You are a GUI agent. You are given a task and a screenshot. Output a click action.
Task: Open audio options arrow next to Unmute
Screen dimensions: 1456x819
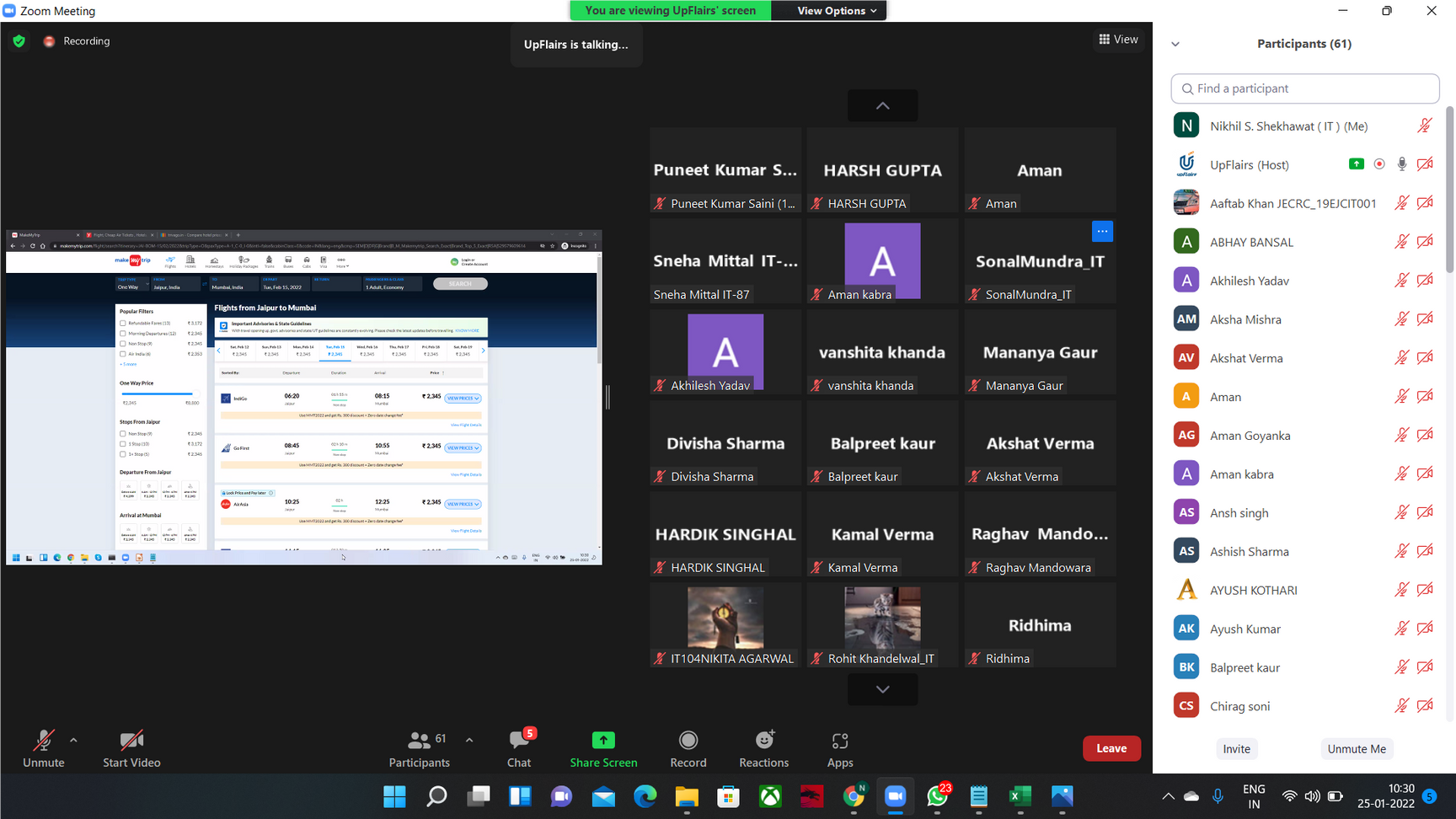tap(73, 740)
